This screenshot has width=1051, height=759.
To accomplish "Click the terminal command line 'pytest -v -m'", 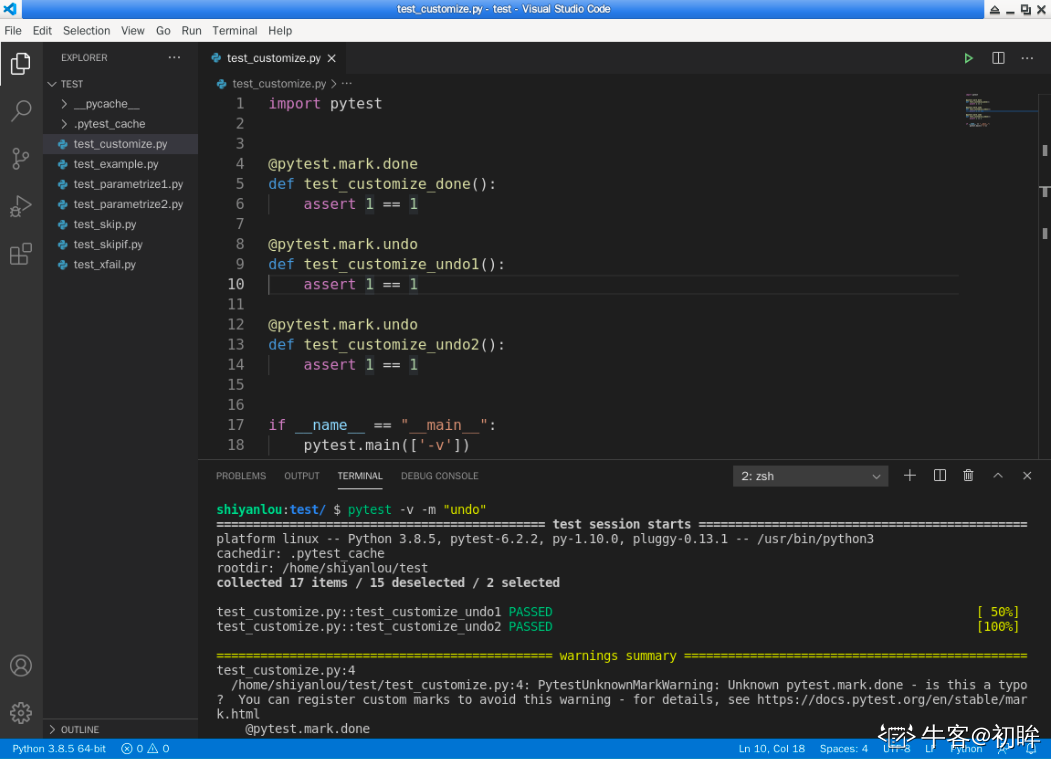I will pyautogui.click(x=417, y=510).
